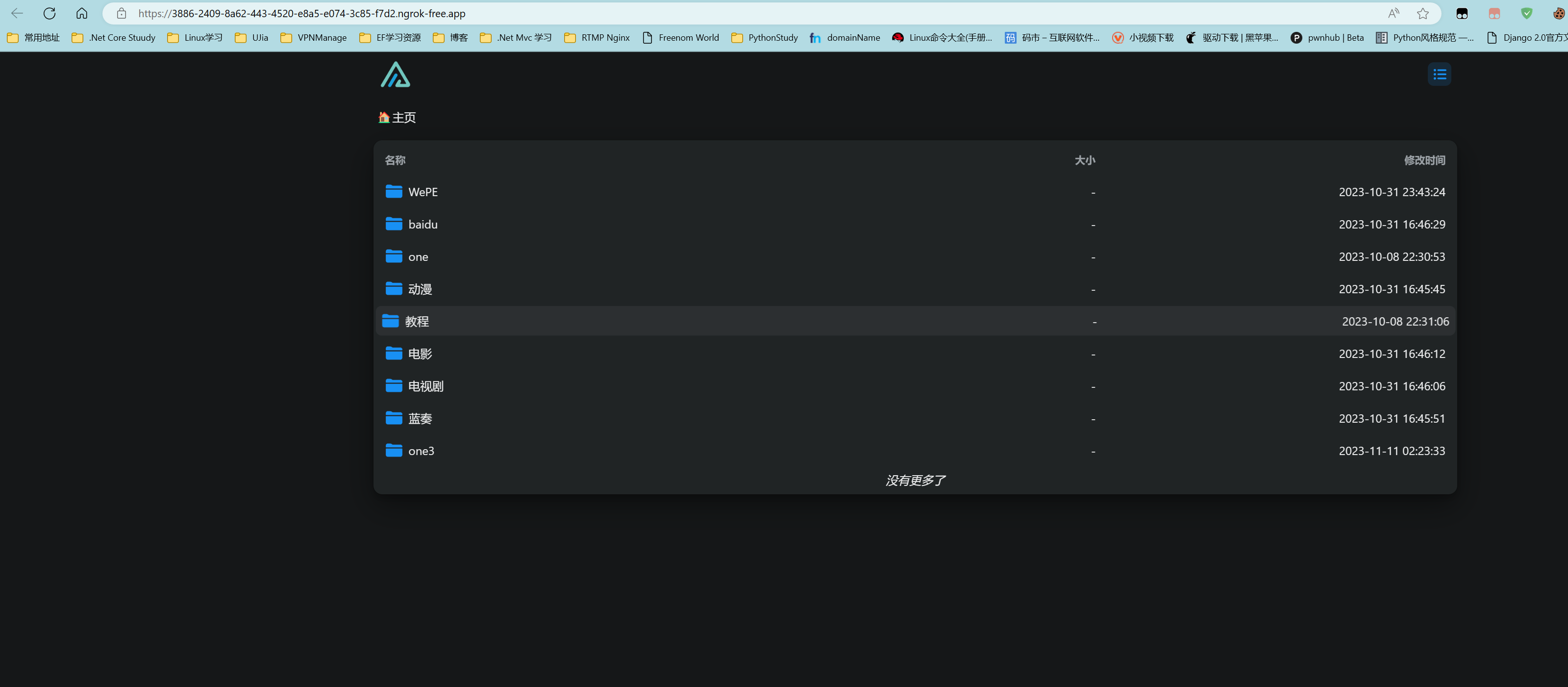Open the 蓝奏 folder name

click(420, 418)
